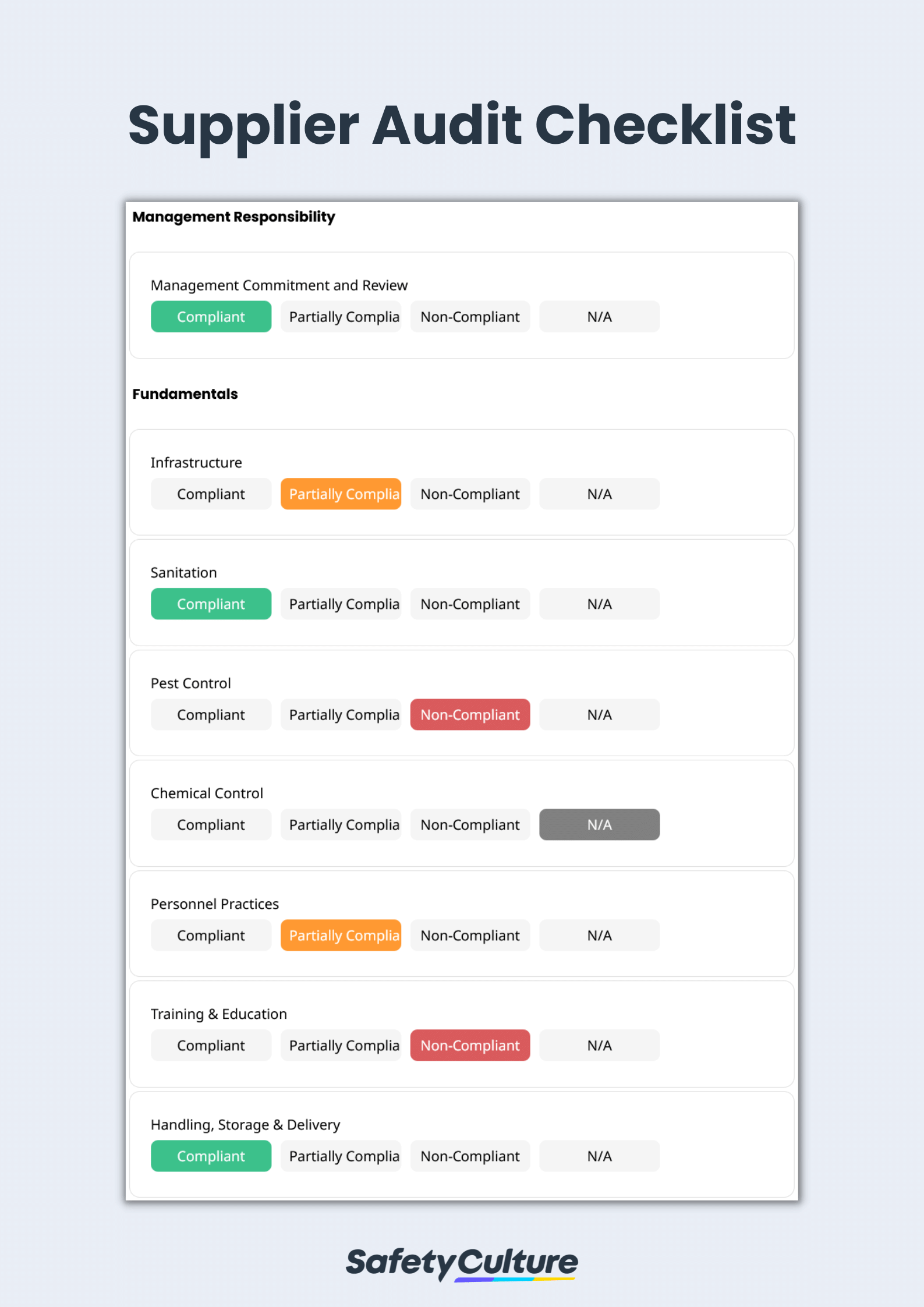
Task: Open the Fundamentals section header
Action: coord(185,394)
